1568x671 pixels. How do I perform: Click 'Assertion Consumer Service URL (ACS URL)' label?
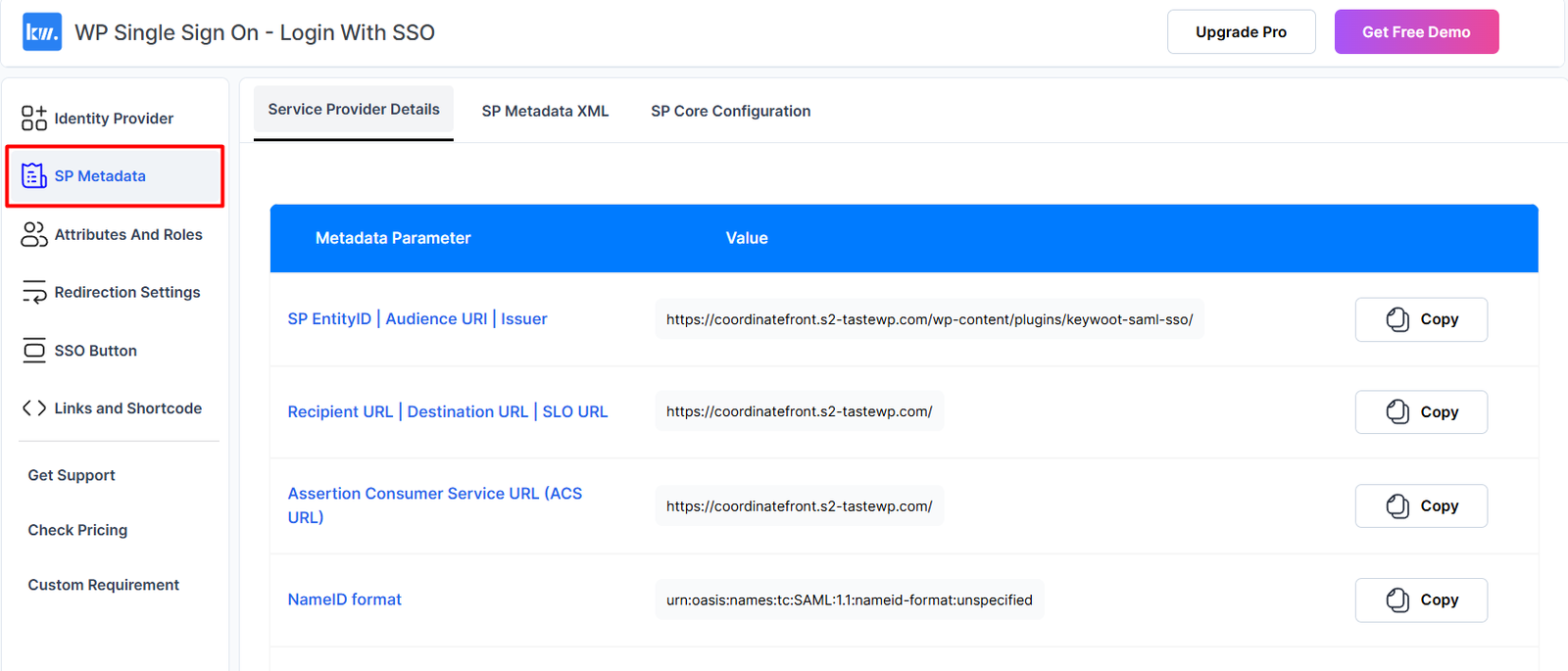[x=435, y=505]
